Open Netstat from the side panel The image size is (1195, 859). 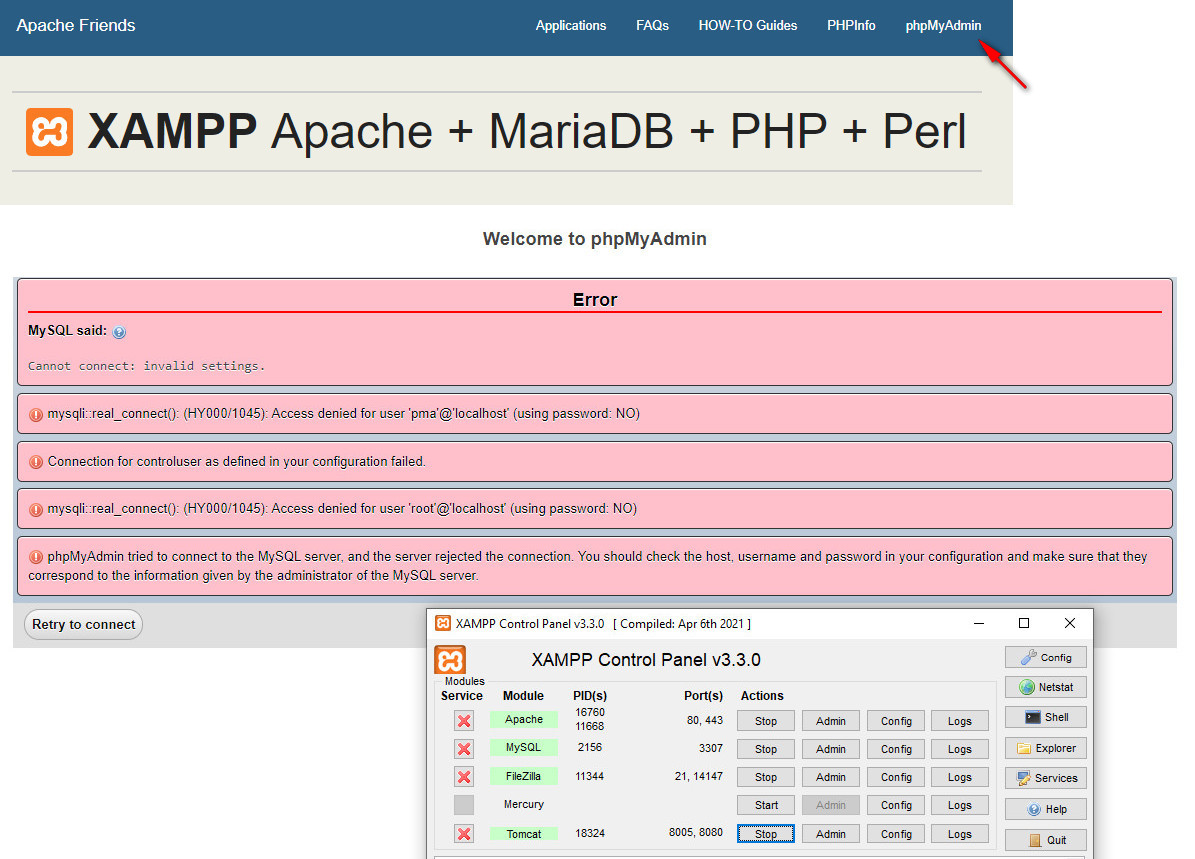[1045, 687]
